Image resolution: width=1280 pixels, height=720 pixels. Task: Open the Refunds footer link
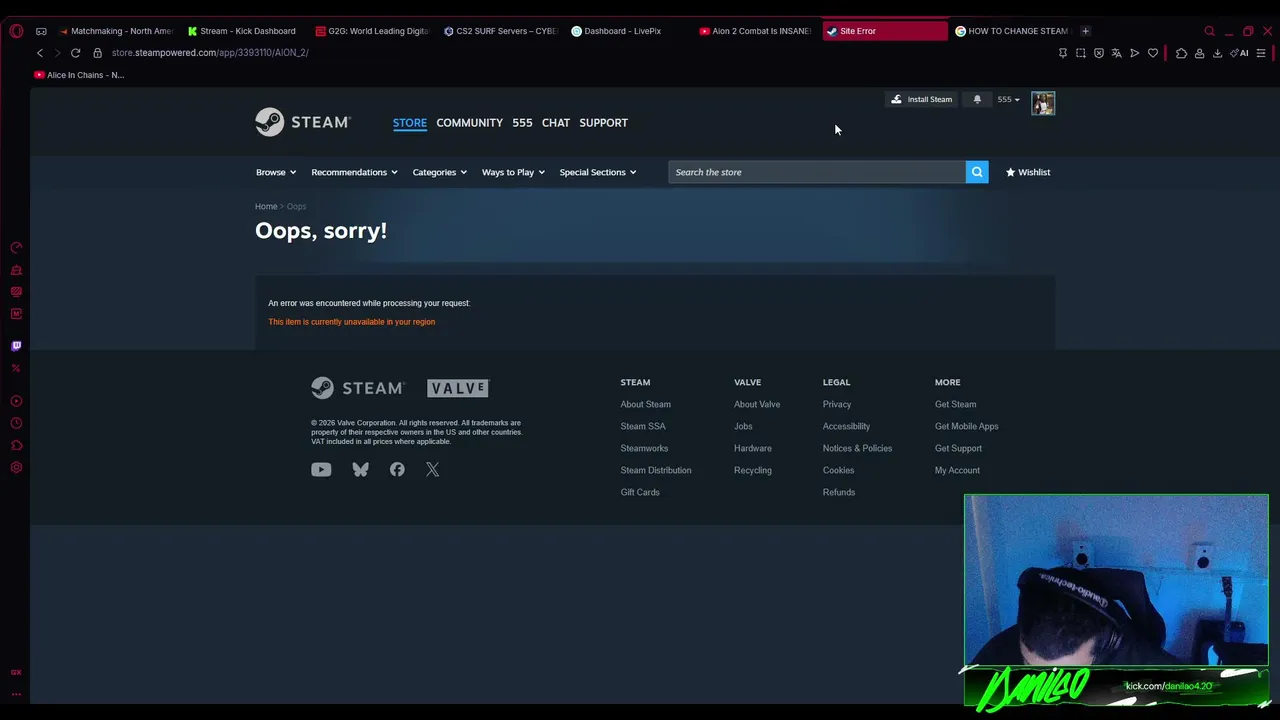[x=839, y=492]
